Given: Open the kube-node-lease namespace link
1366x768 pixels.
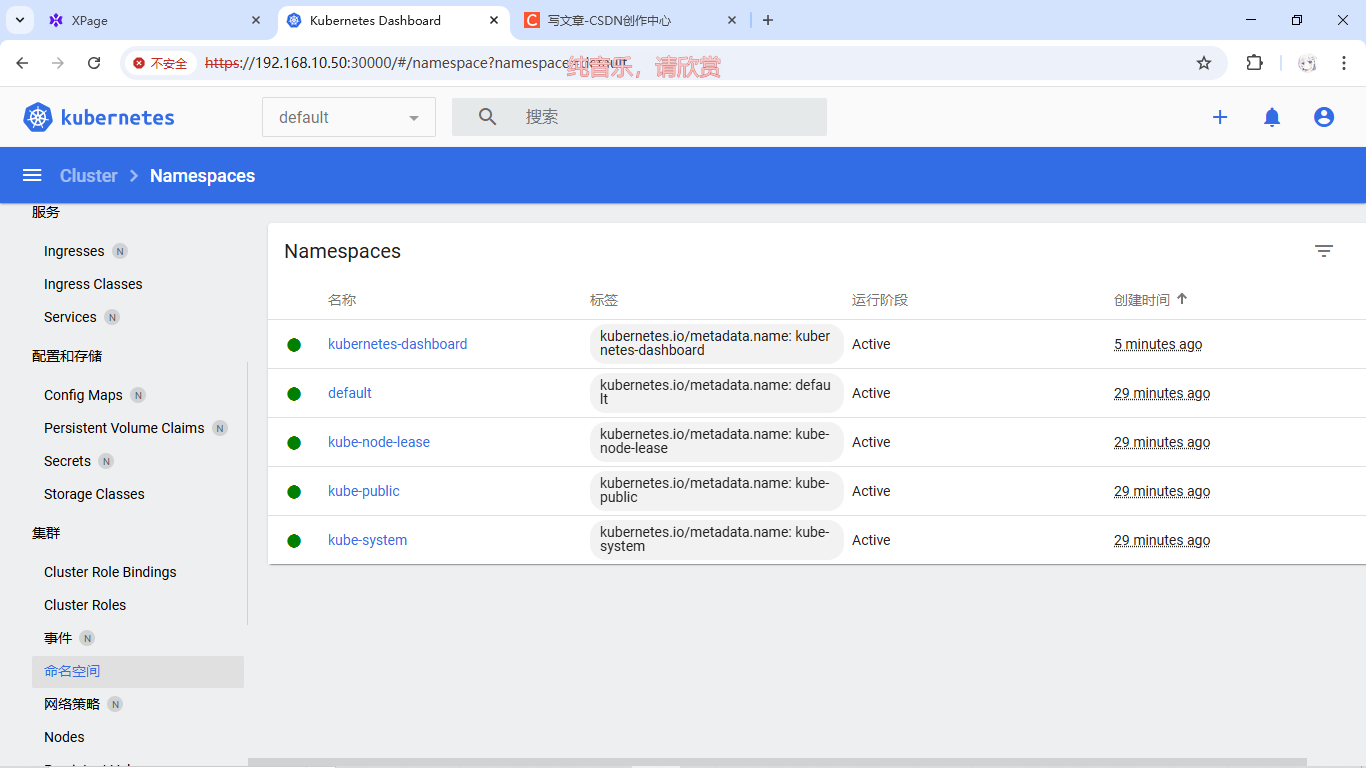Looking at the screenshot, I should (x=379, y=442).
